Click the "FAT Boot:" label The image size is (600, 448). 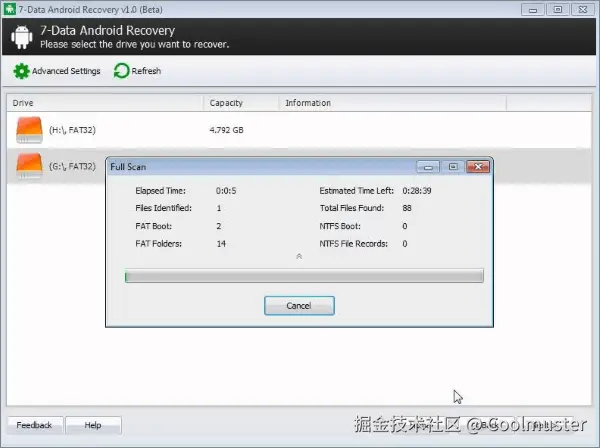[x=153, y=226]
